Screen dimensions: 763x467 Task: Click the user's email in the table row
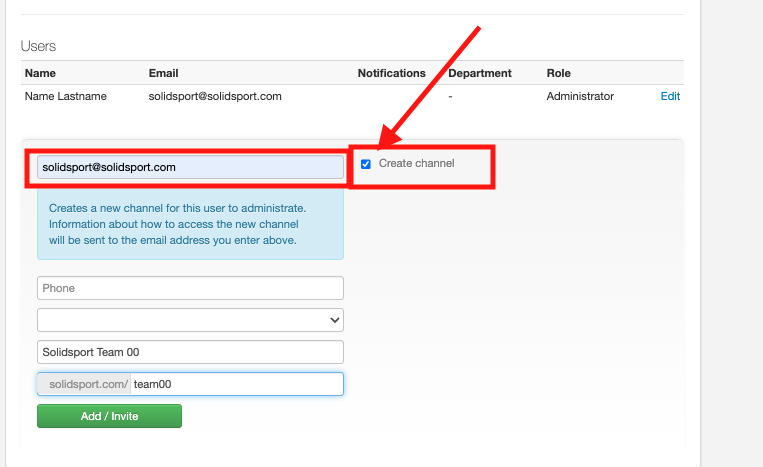pyautogui.click(x=215, y=97)
